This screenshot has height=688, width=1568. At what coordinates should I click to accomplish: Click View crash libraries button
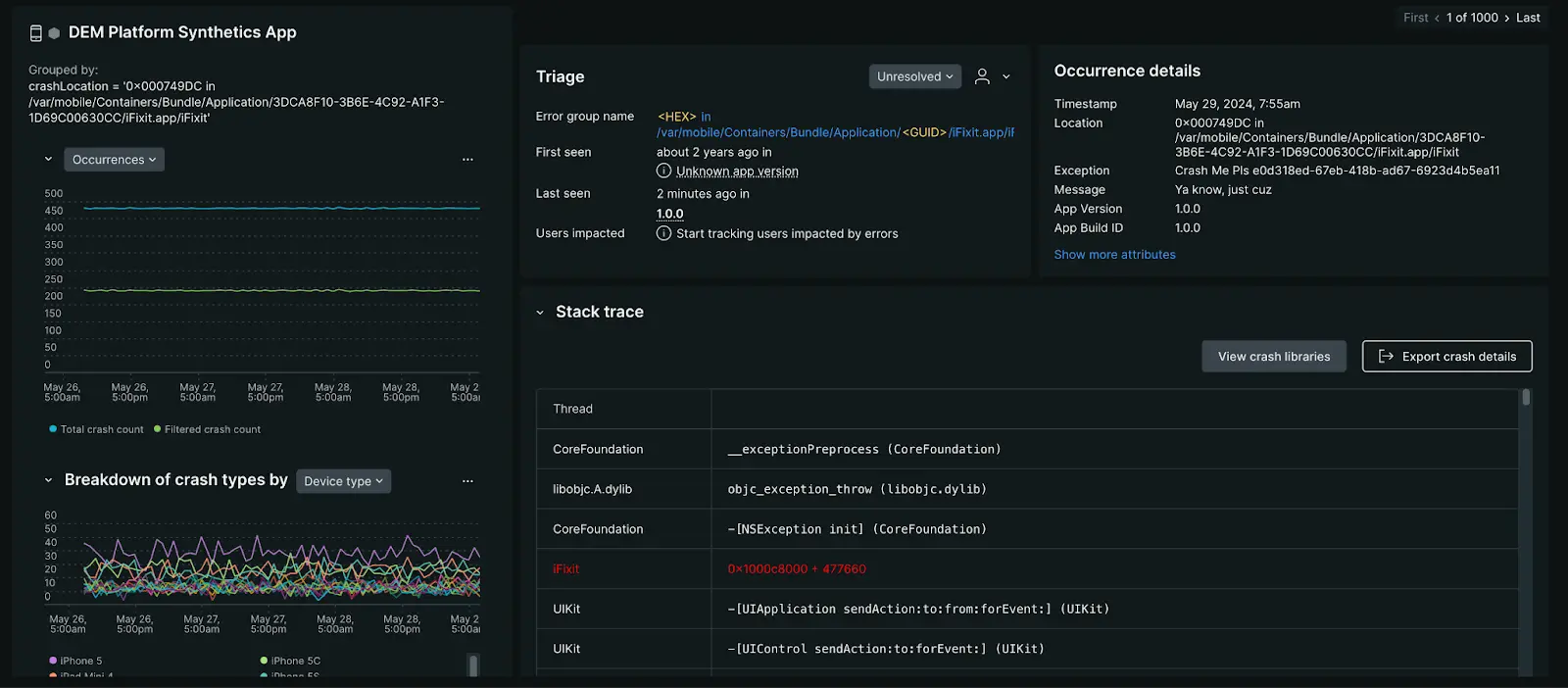(x=1273, y=357)
